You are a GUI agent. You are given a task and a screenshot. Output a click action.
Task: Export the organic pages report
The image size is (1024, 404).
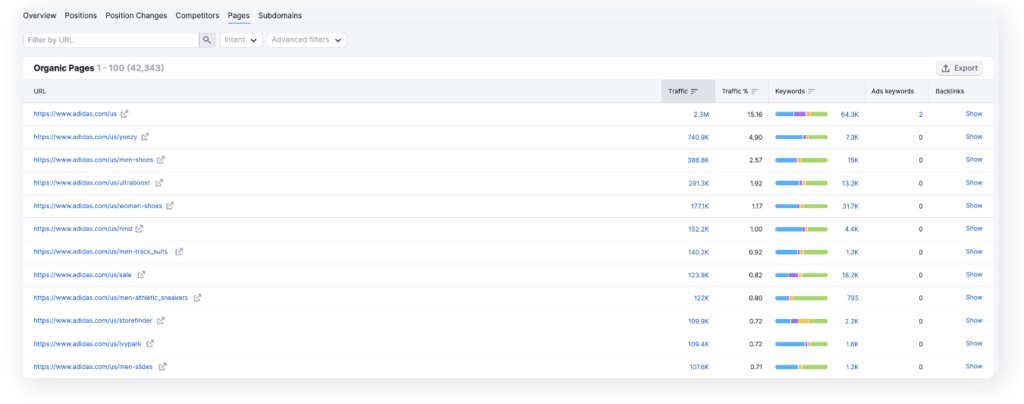(x=959, y=68)
